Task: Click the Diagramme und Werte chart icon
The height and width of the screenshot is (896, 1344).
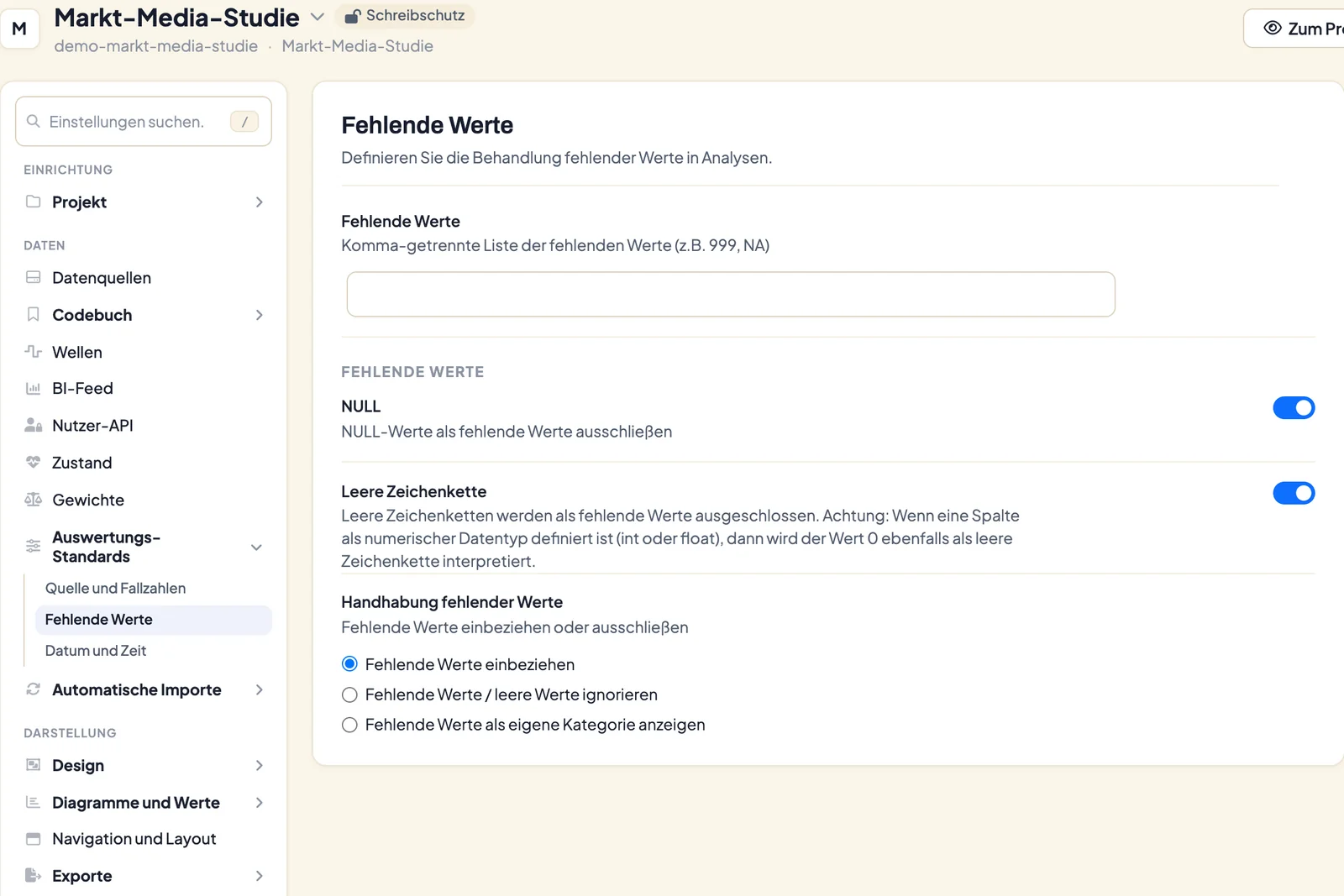Action: 34,802
